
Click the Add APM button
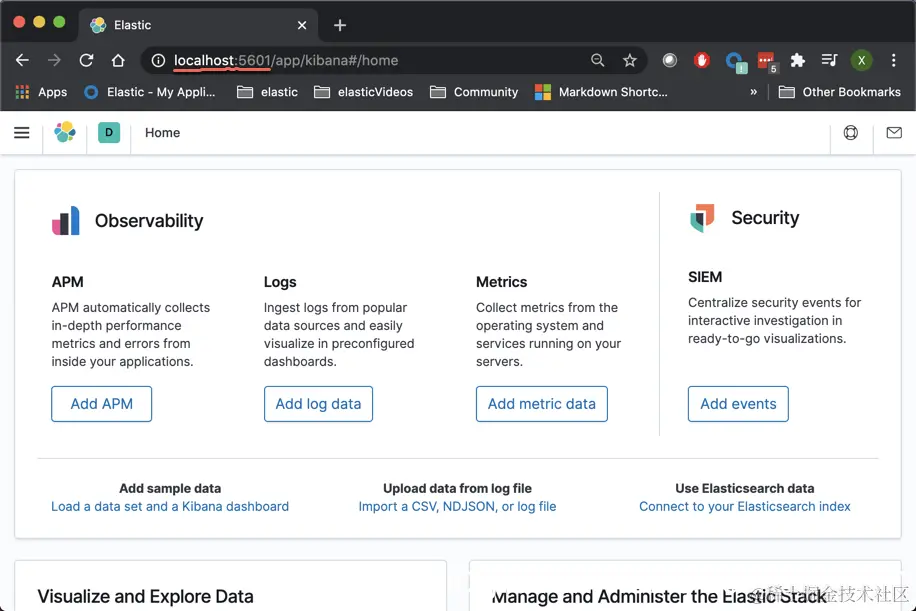click(x=102, y=404)
